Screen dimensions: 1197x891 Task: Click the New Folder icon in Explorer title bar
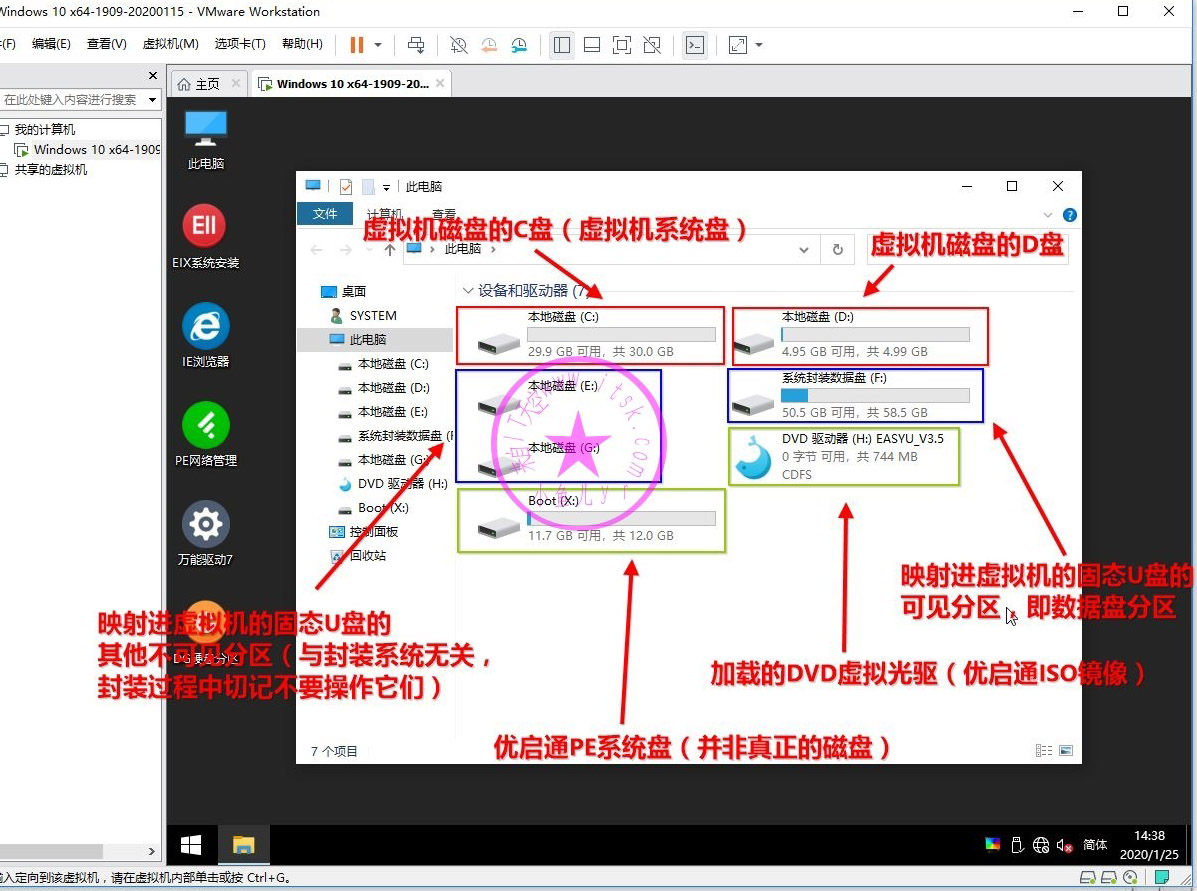point(368,186)
